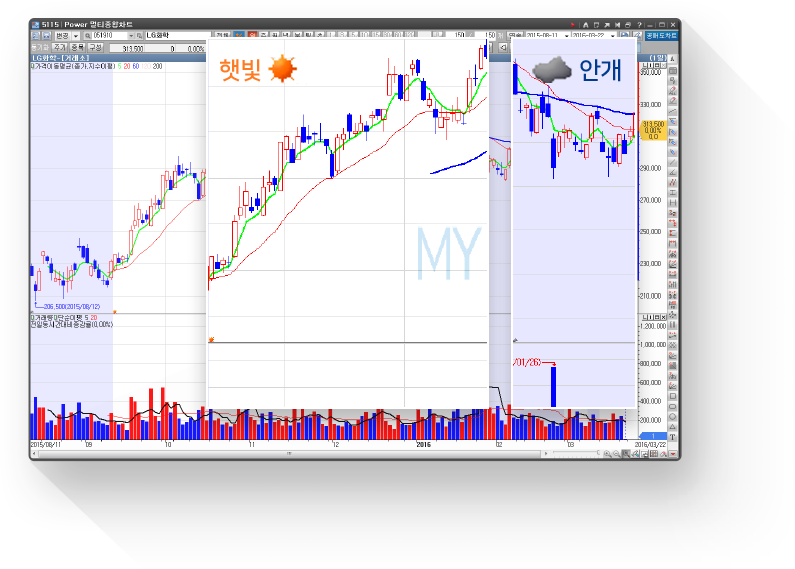Select the rounded rectangle drawing tool
The width and height of the screenshot is (795, 569).
[x=673, y=407]
